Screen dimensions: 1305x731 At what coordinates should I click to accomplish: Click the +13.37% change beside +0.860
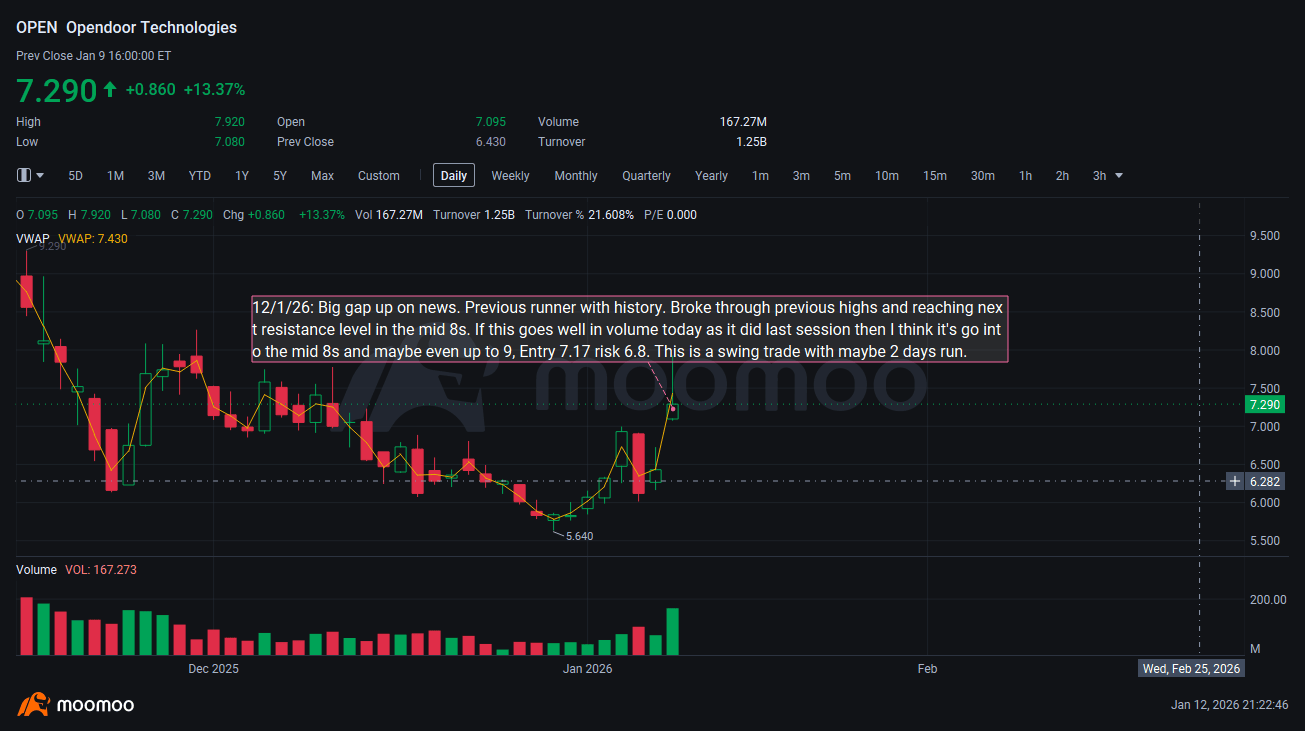click(214, 90)
